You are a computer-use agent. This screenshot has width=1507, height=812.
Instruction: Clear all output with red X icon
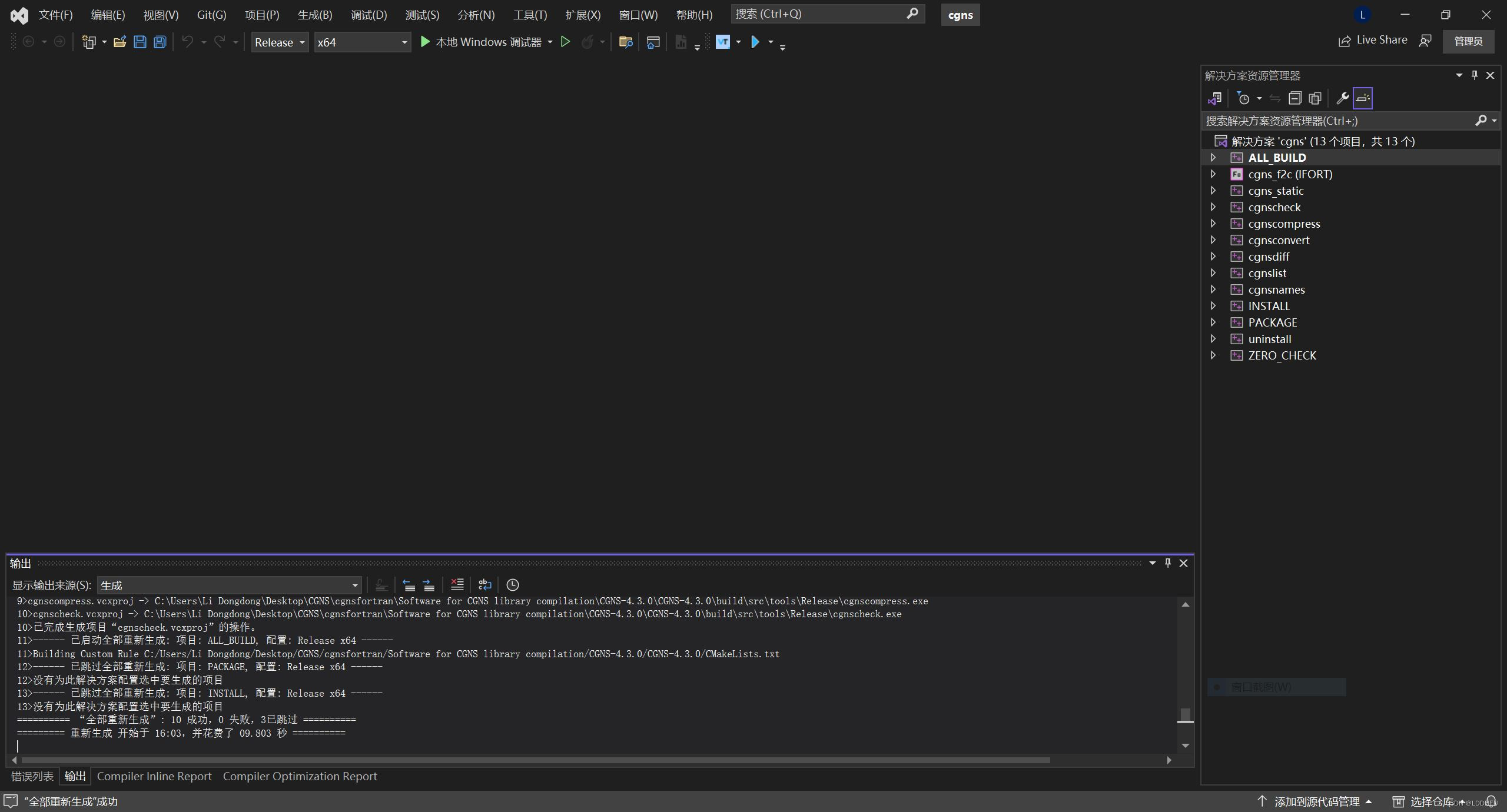click(457, 584)
